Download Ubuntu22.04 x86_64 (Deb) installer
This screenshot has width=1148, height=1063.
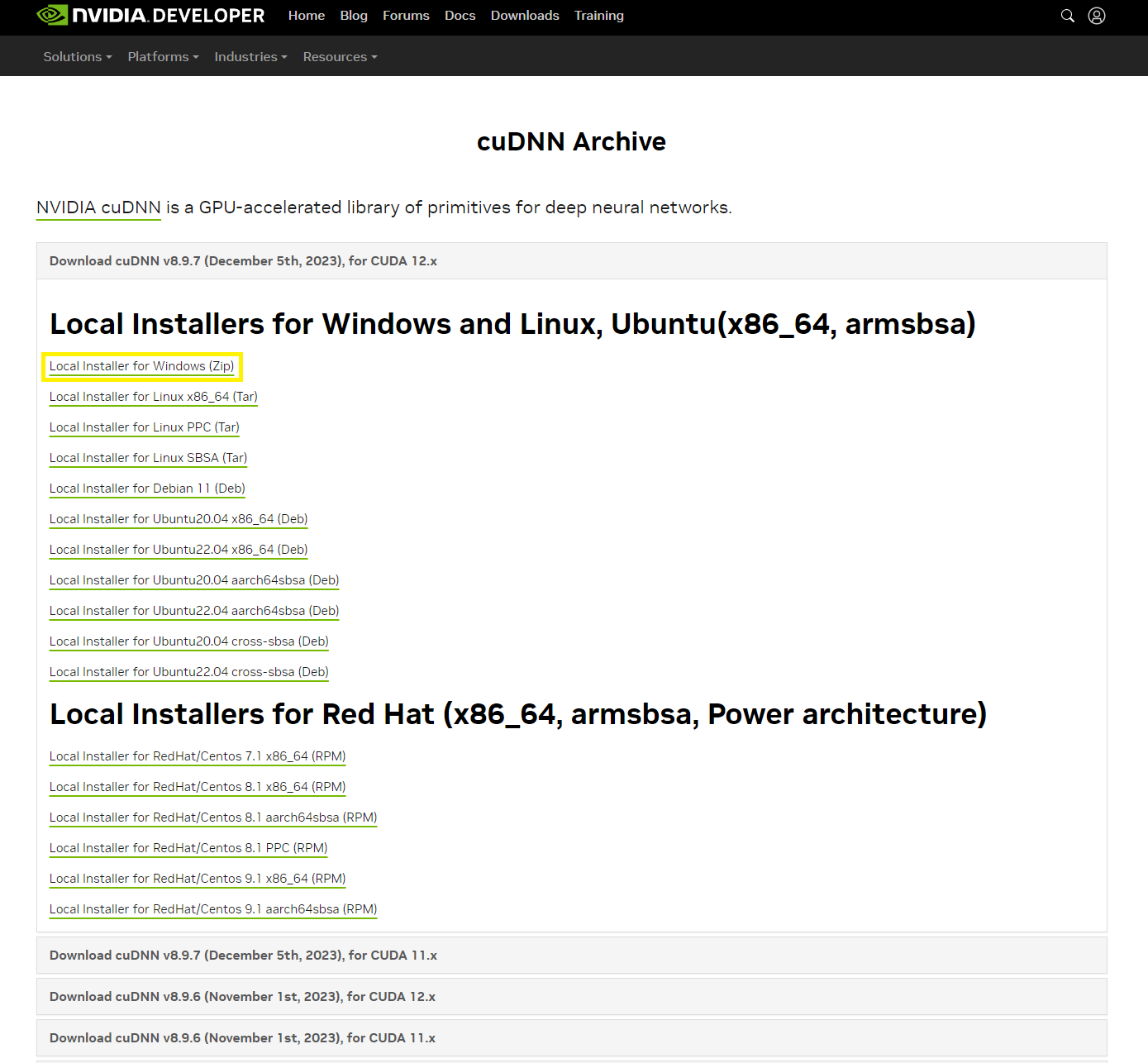pos(179,550)
